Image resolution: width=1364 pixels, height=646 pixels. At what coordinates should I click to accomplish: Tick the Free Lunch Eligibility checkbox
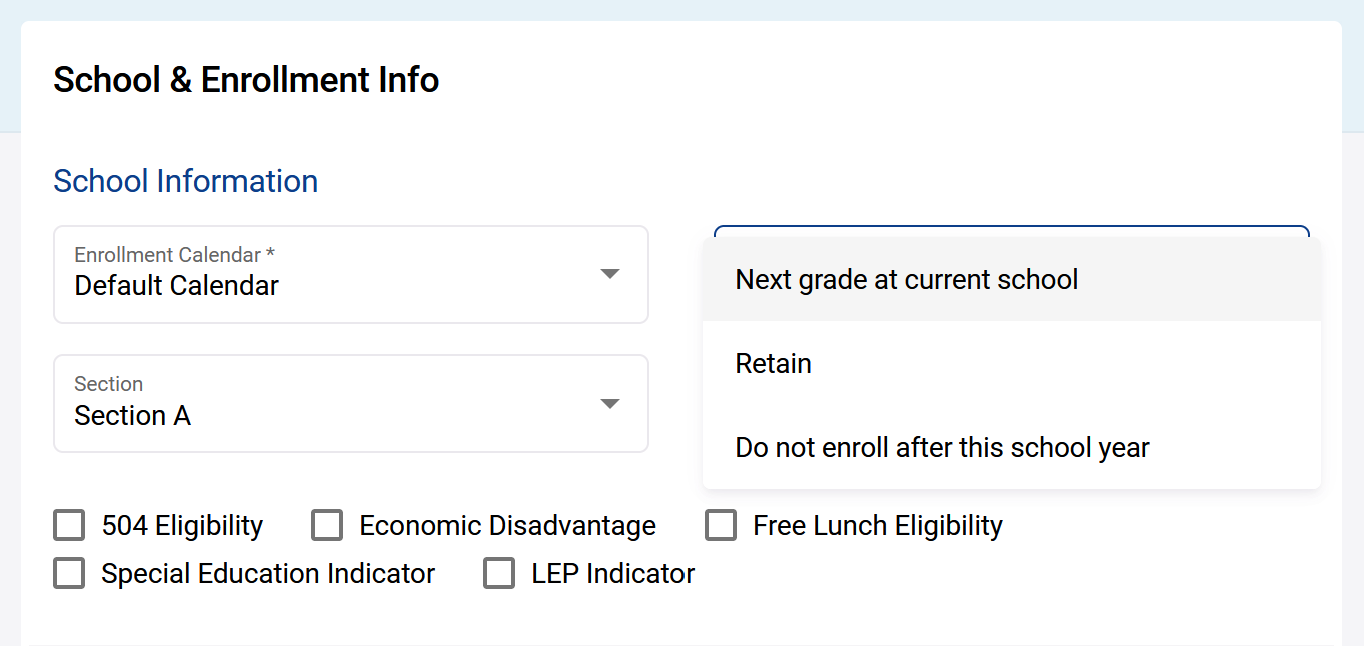(x=721, y=525)
